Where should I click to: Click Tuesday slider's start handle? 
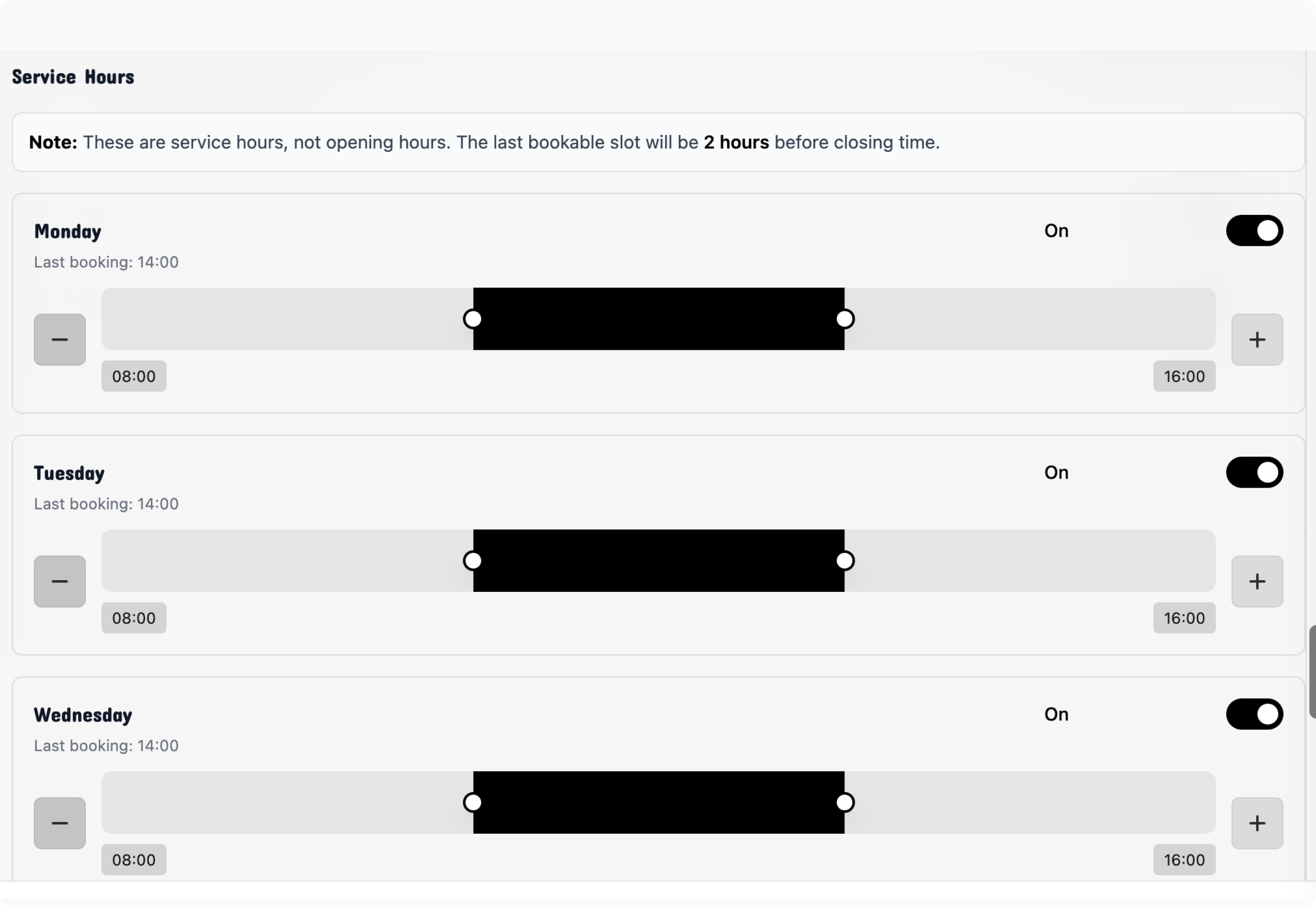473,561
